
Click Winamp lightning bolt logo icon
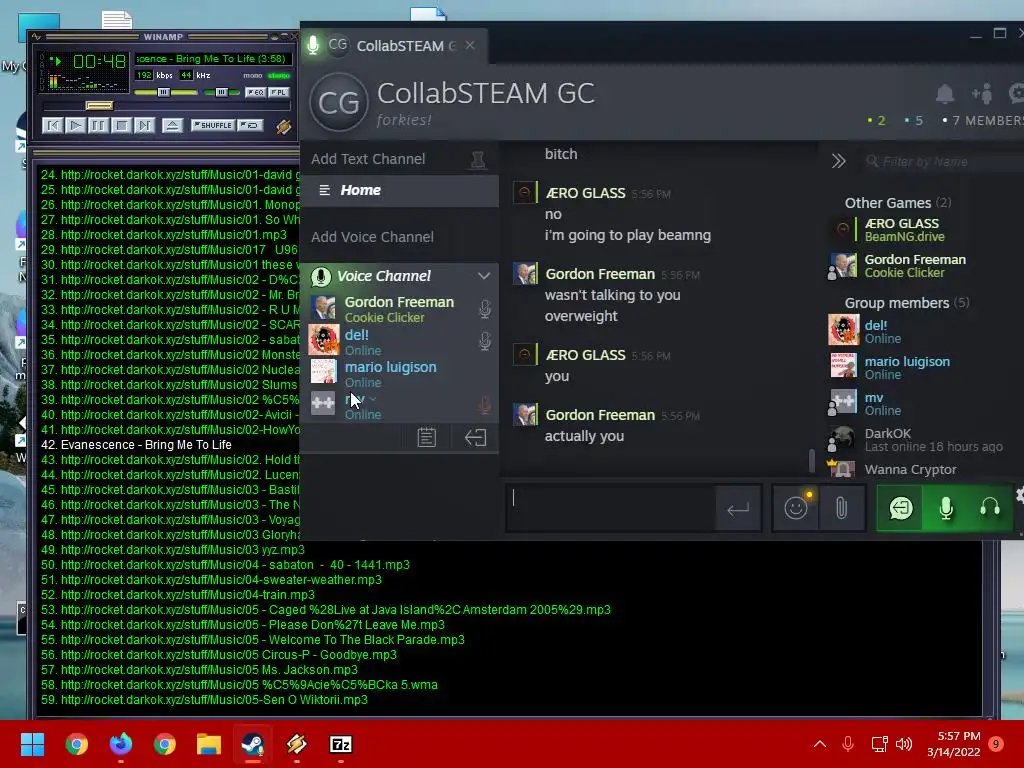(x=283, y=126)
